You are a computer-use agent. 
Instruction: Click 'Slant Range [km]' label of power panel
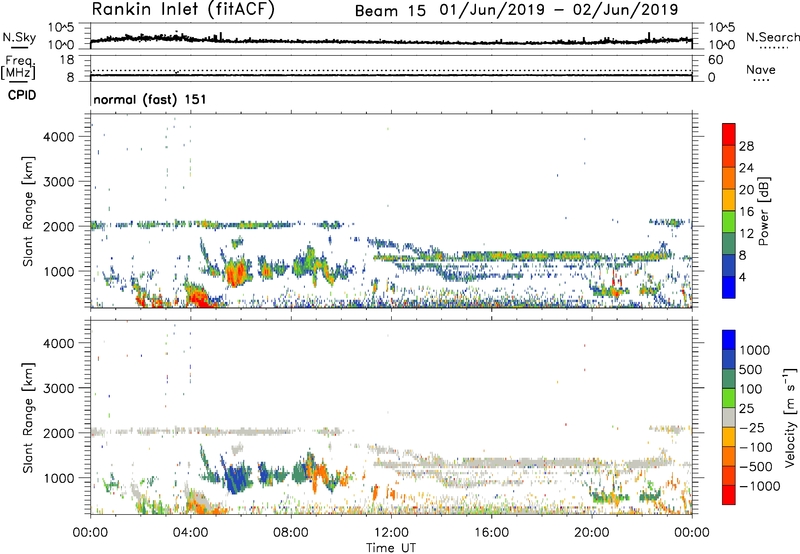click(x=28, y=211)
